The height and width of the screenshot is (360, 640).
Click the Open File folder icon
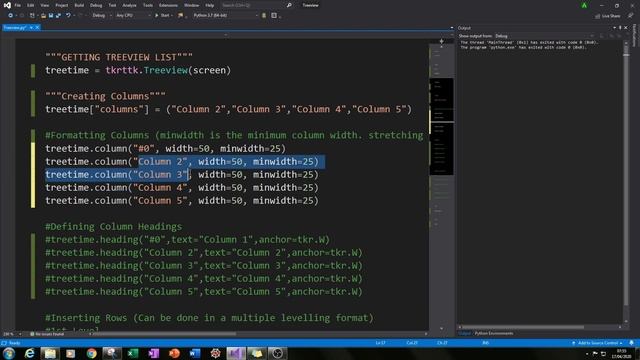tap(43, 16)
